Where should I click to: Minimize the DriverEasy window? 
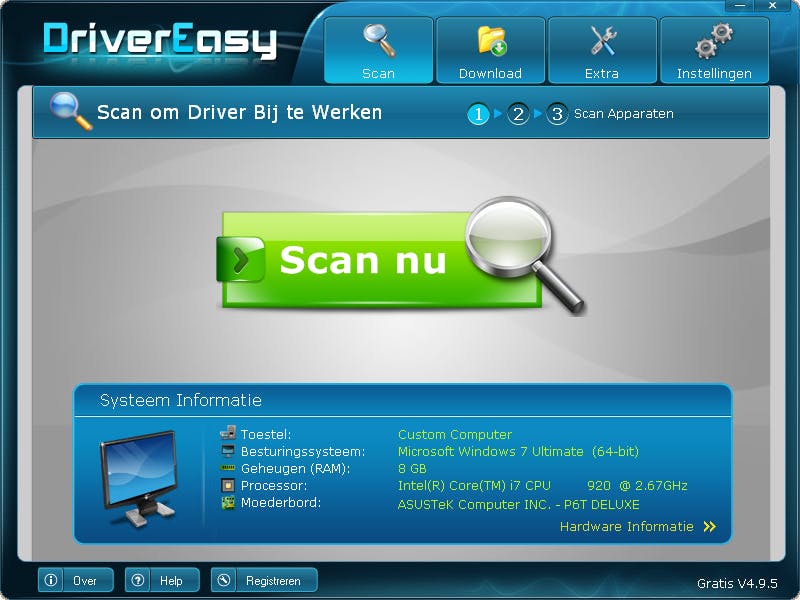click(x=740, y=6)
